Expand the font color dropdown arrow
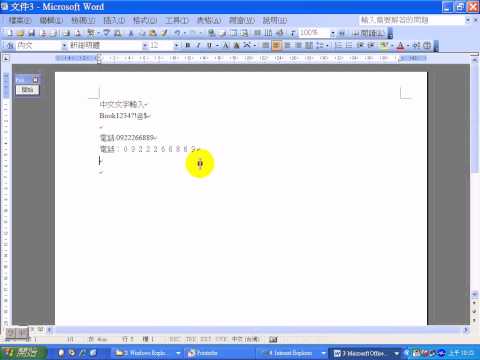 coord(408,45)
